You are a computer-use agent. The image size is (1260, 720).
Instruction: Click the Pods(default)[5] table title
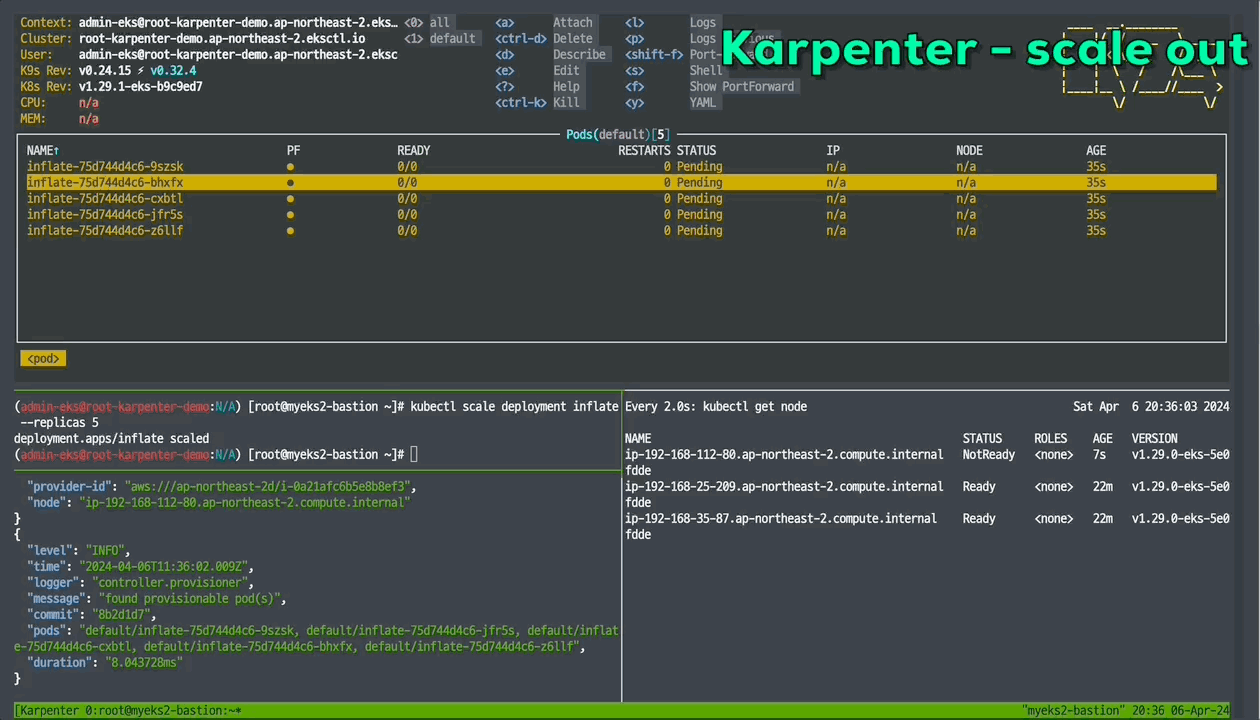click(618, 134)
